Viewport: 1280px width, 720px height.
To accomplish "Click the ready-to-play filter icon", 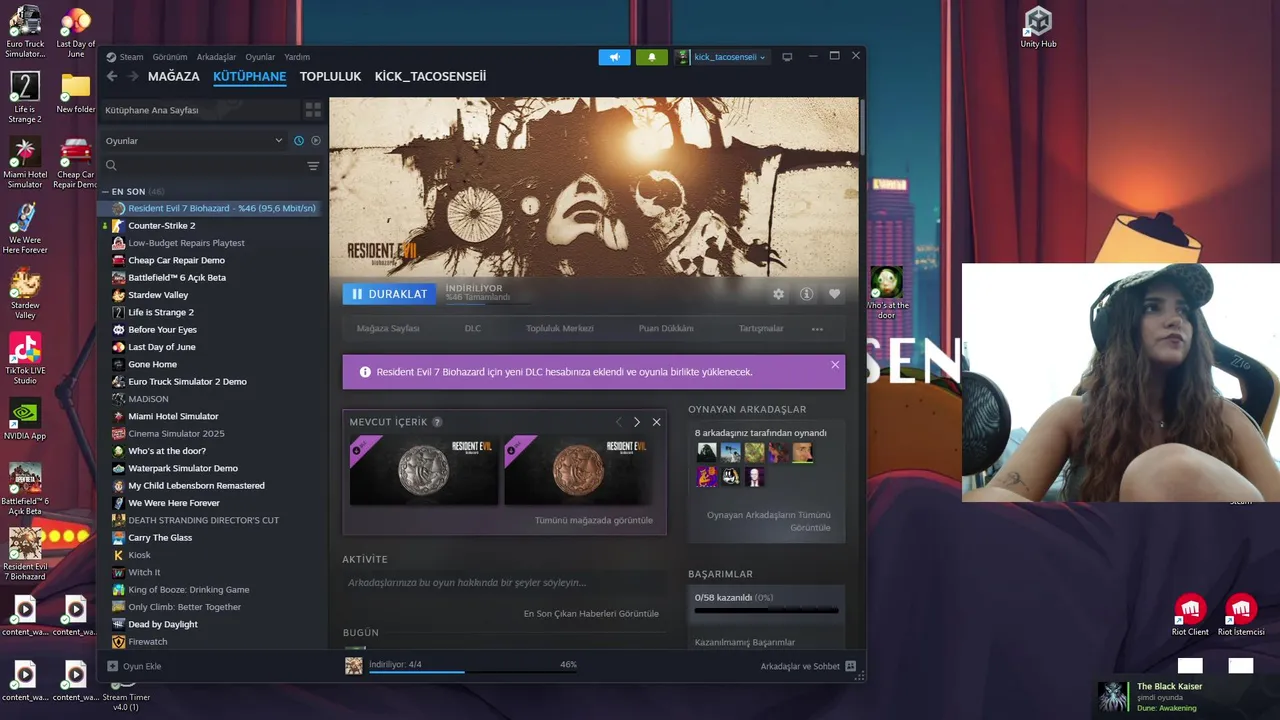I will click(x=316, y=141).
